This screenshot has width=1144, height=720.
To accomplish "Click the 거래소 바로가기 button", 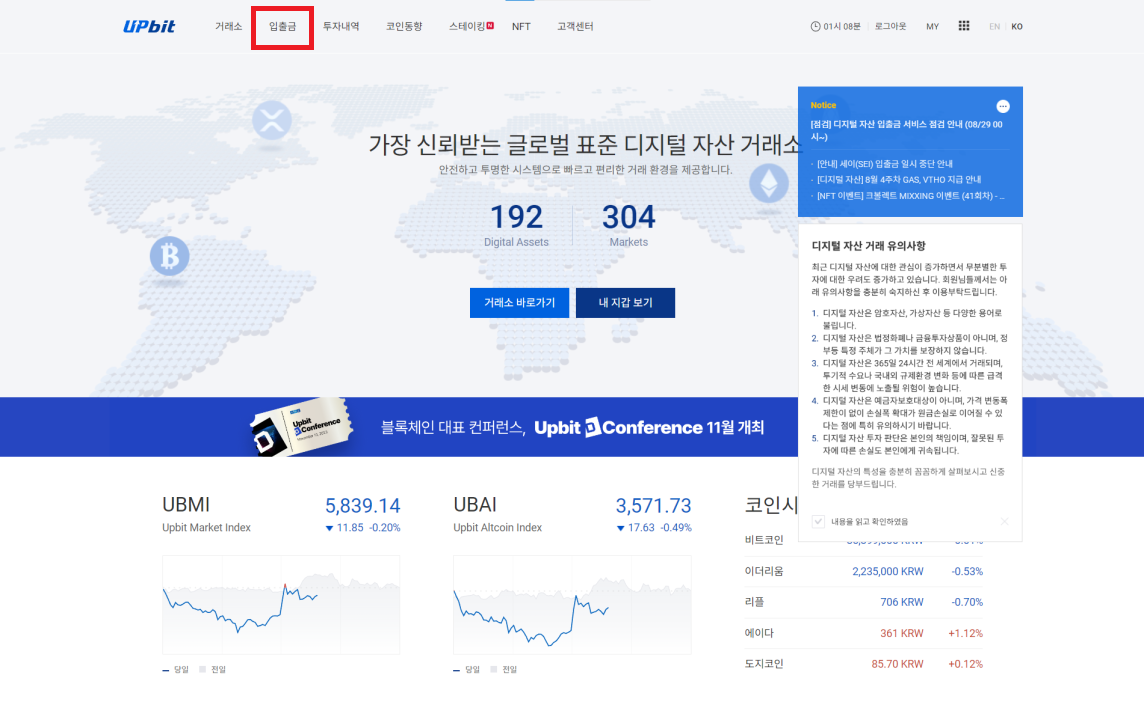I will point(519,303).
